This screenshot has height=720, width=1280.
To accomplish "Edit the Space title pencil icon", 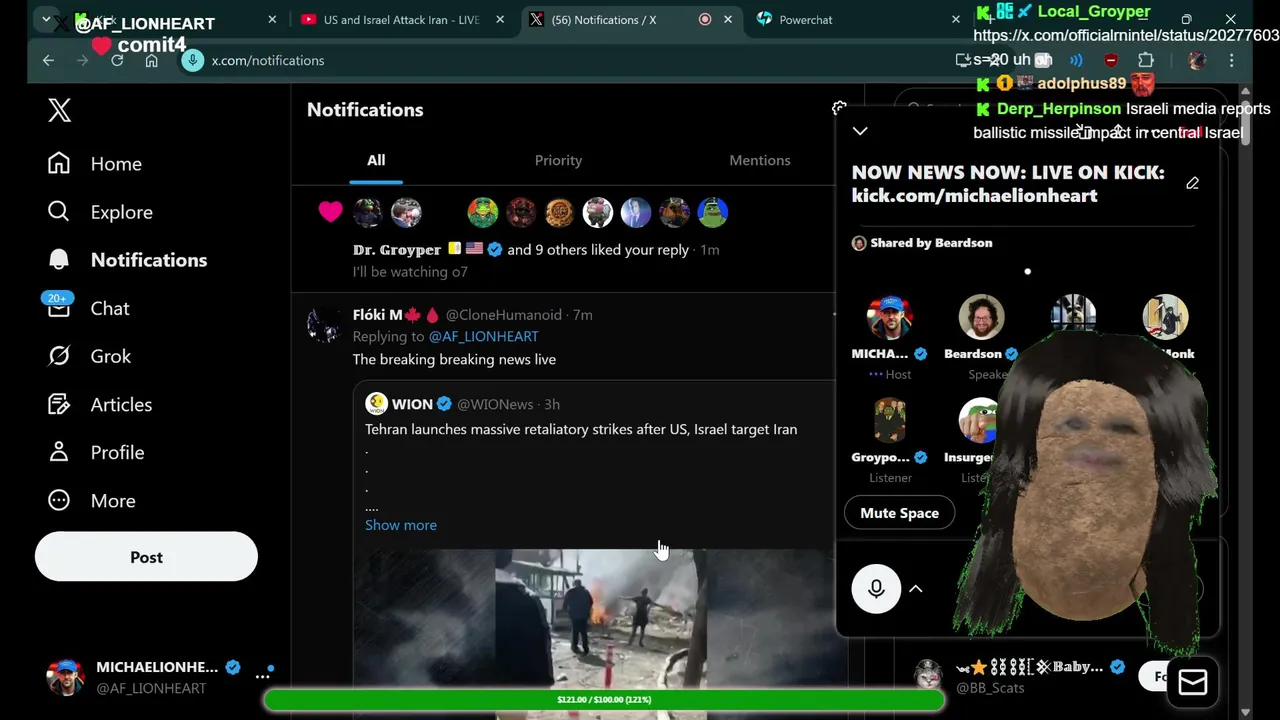I will 1192,183.
